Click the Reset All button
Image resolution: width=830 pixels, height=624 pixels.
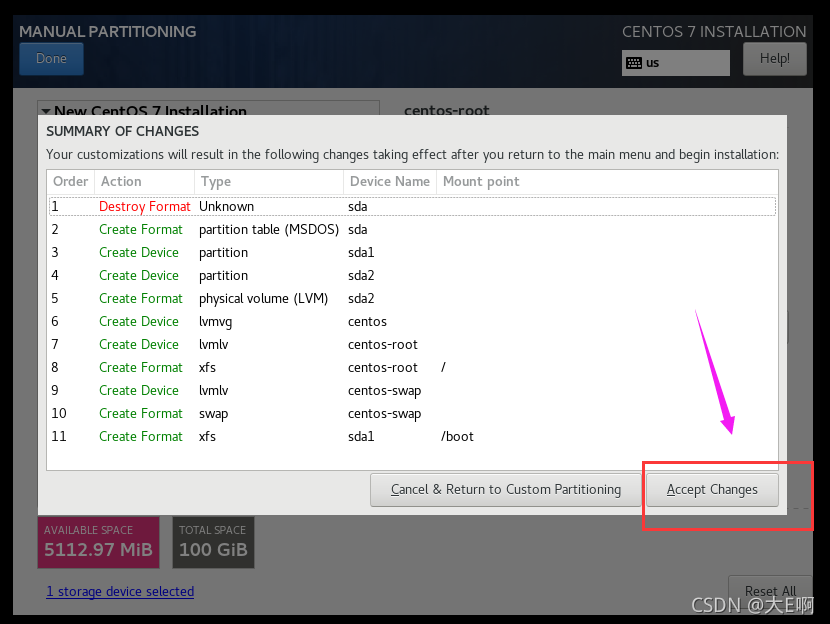(770, 591)
